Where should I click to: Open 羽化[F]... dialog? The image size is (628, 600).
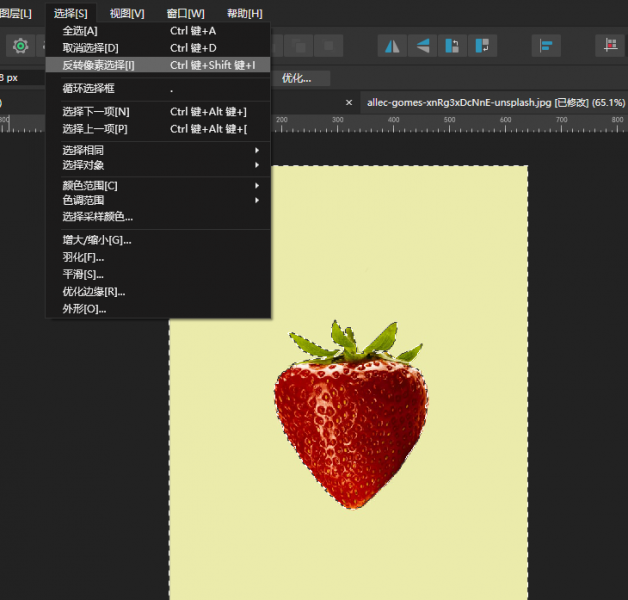pyautogui.click(x=158, y=258)
